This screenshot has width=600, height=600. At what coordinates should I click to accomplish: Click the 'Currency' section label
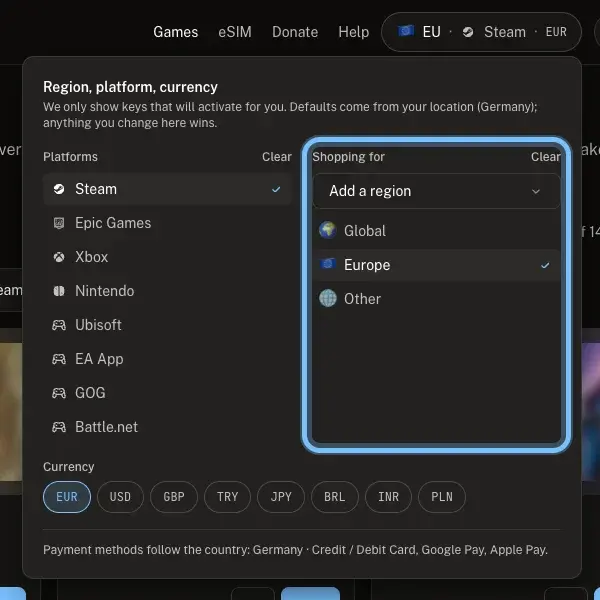click(x=68, y=467)
